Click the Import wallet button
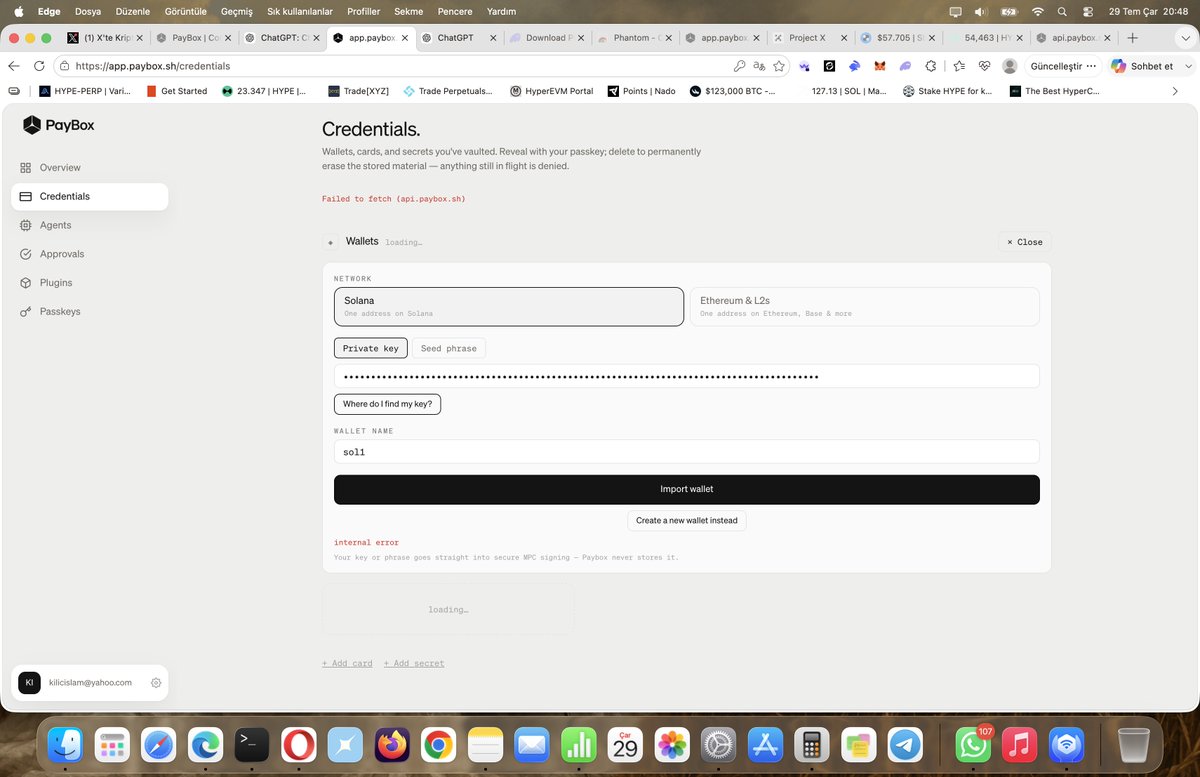Image resolution: width=1200 pixels, height=777 pixels. 687,490
